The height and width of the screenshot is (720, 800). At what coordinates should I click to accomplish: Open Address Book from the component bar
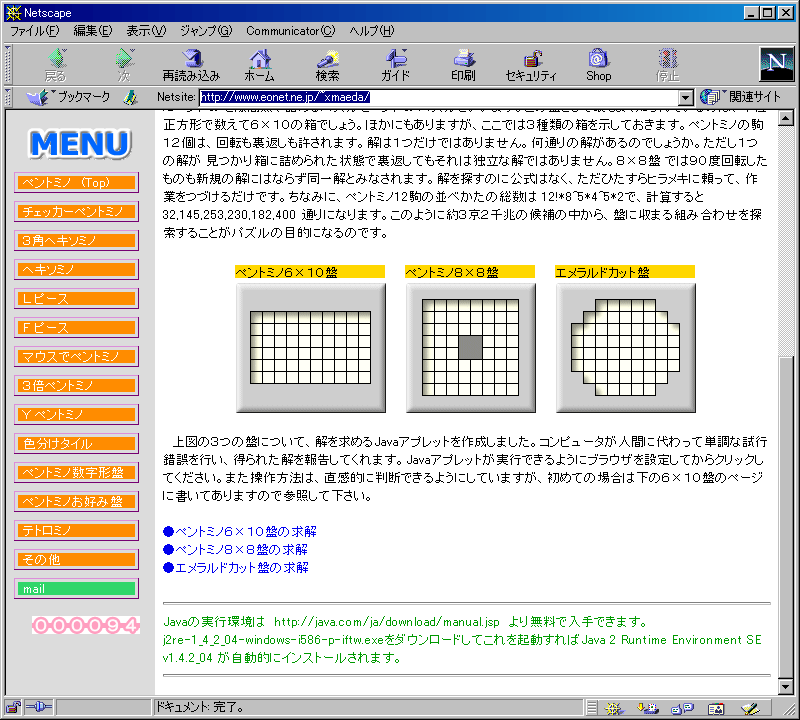point(716,708)
